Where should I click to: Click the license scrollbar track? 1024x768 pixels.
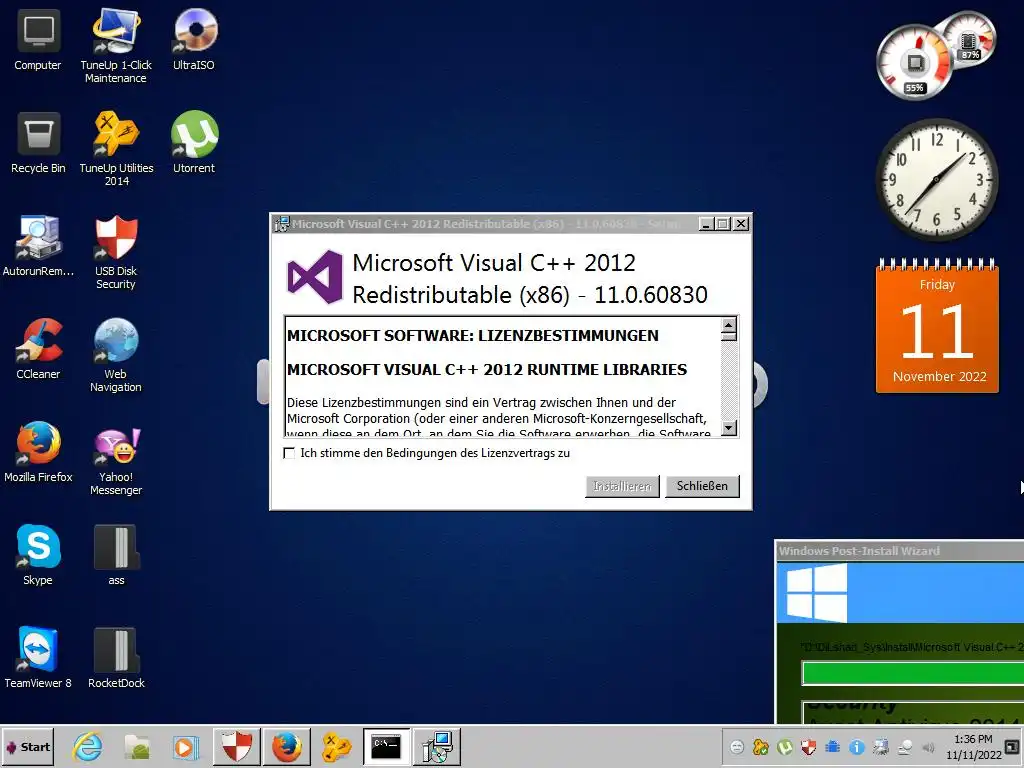(x=729, y=380)
